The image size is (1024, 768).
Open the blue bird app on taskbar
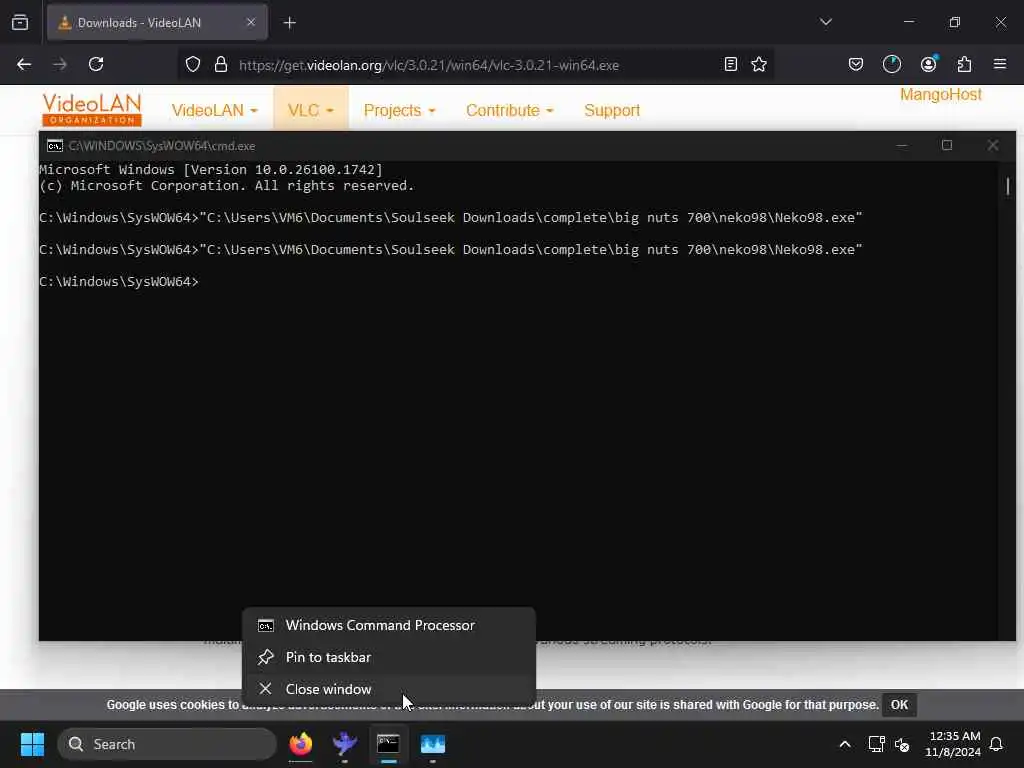345,744
